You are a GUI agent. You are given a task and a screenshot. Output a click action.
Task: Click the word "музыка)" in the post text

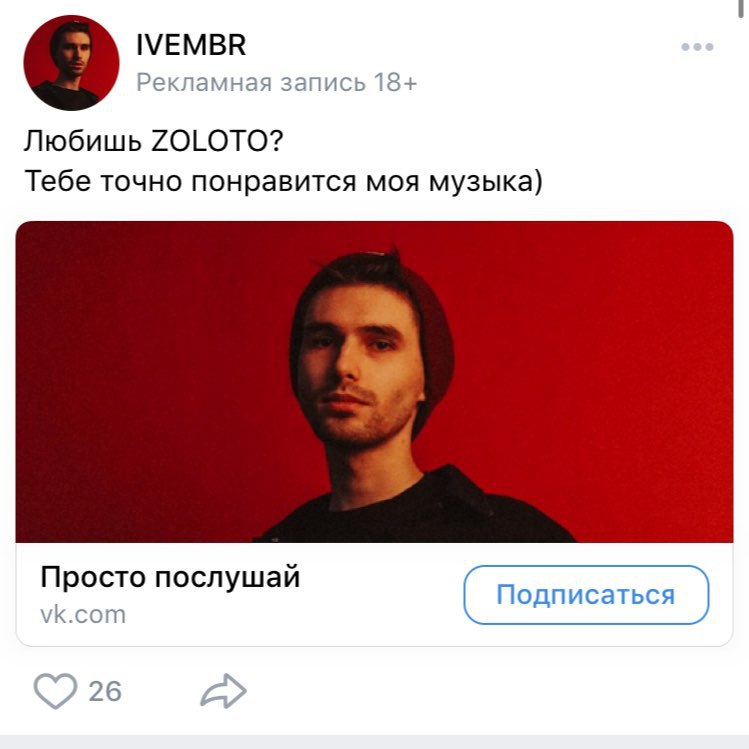point(486,182)
